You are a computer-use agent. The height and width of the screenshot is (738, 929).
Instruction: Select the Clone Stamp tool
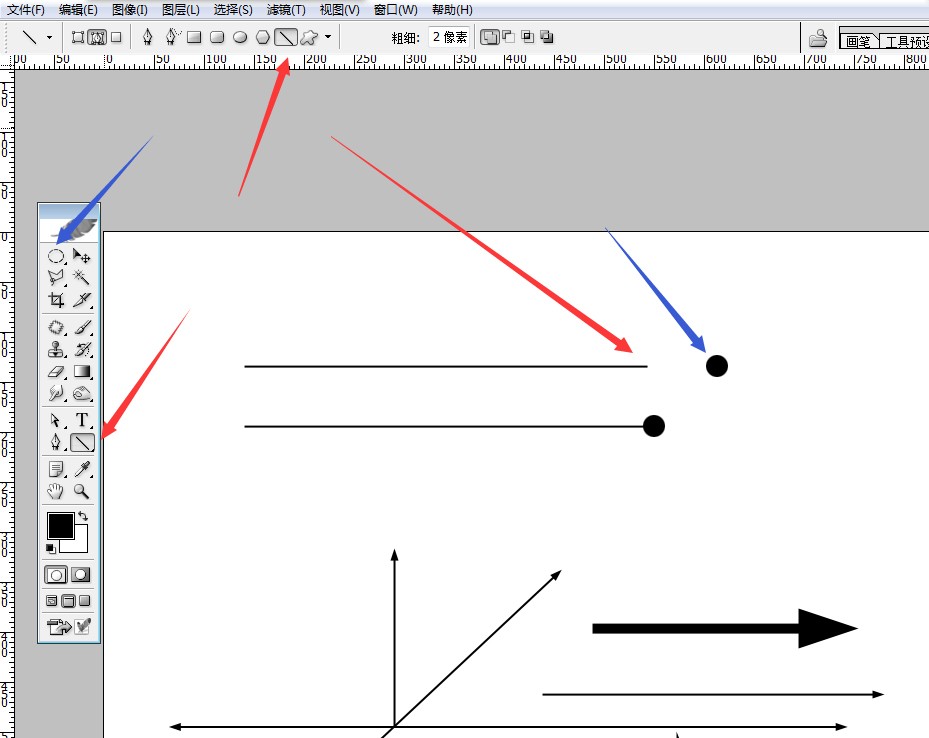point(56,349)
